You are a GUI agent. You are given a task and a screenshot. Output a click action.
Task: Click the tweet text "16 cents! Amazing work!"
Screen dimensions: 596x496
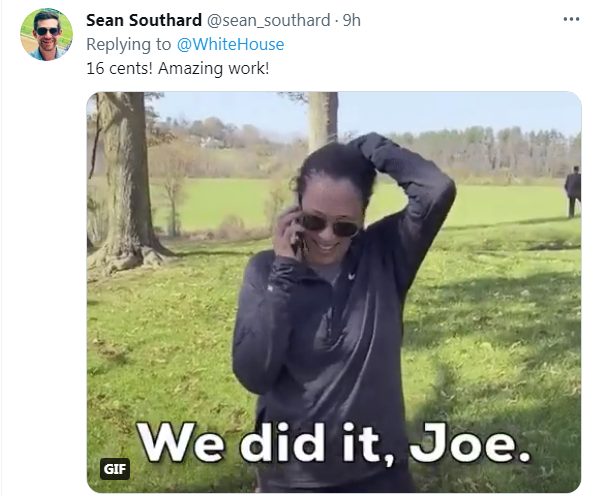(x=178, y=68)
